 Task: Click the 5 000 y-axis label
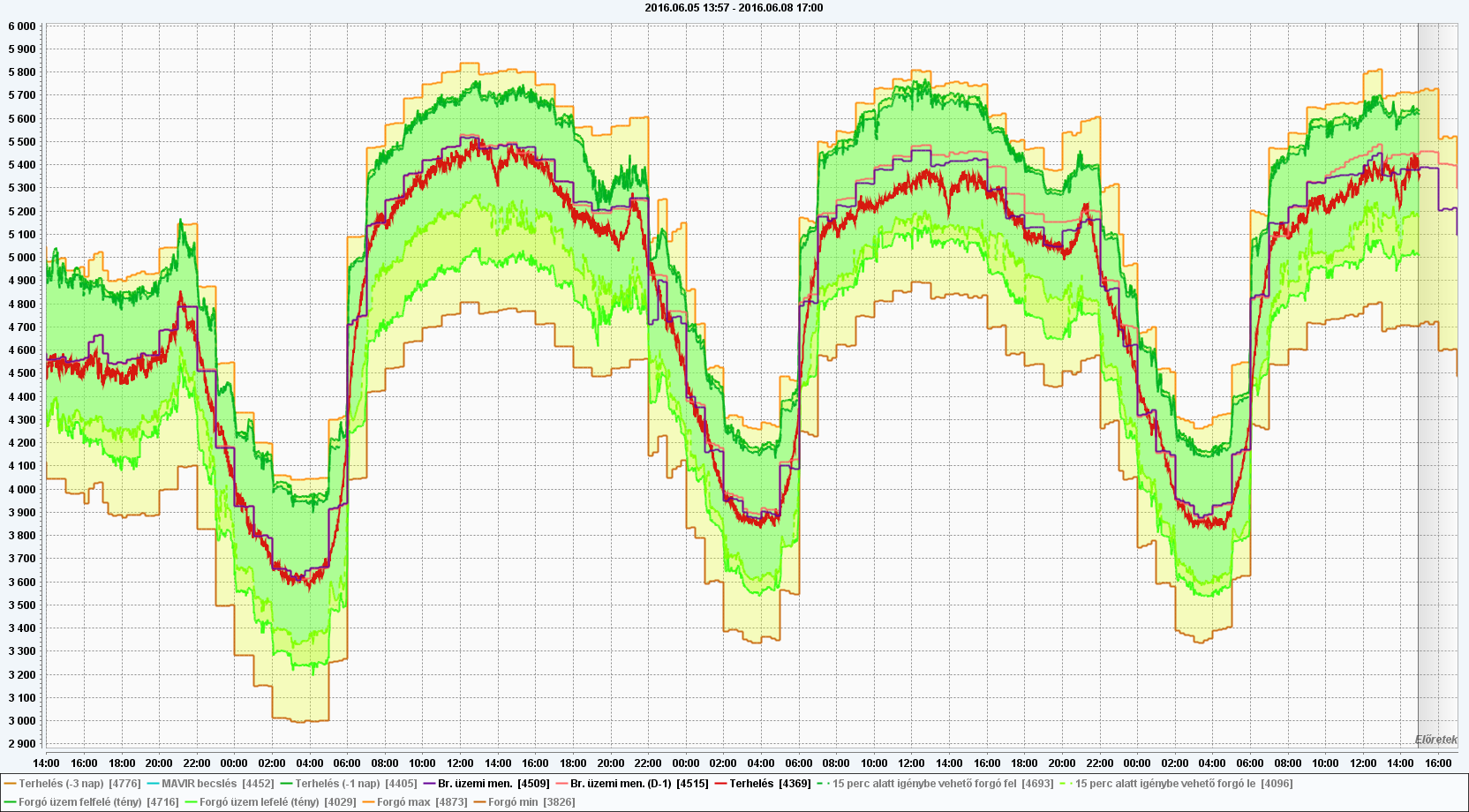[x=22, y=258]
